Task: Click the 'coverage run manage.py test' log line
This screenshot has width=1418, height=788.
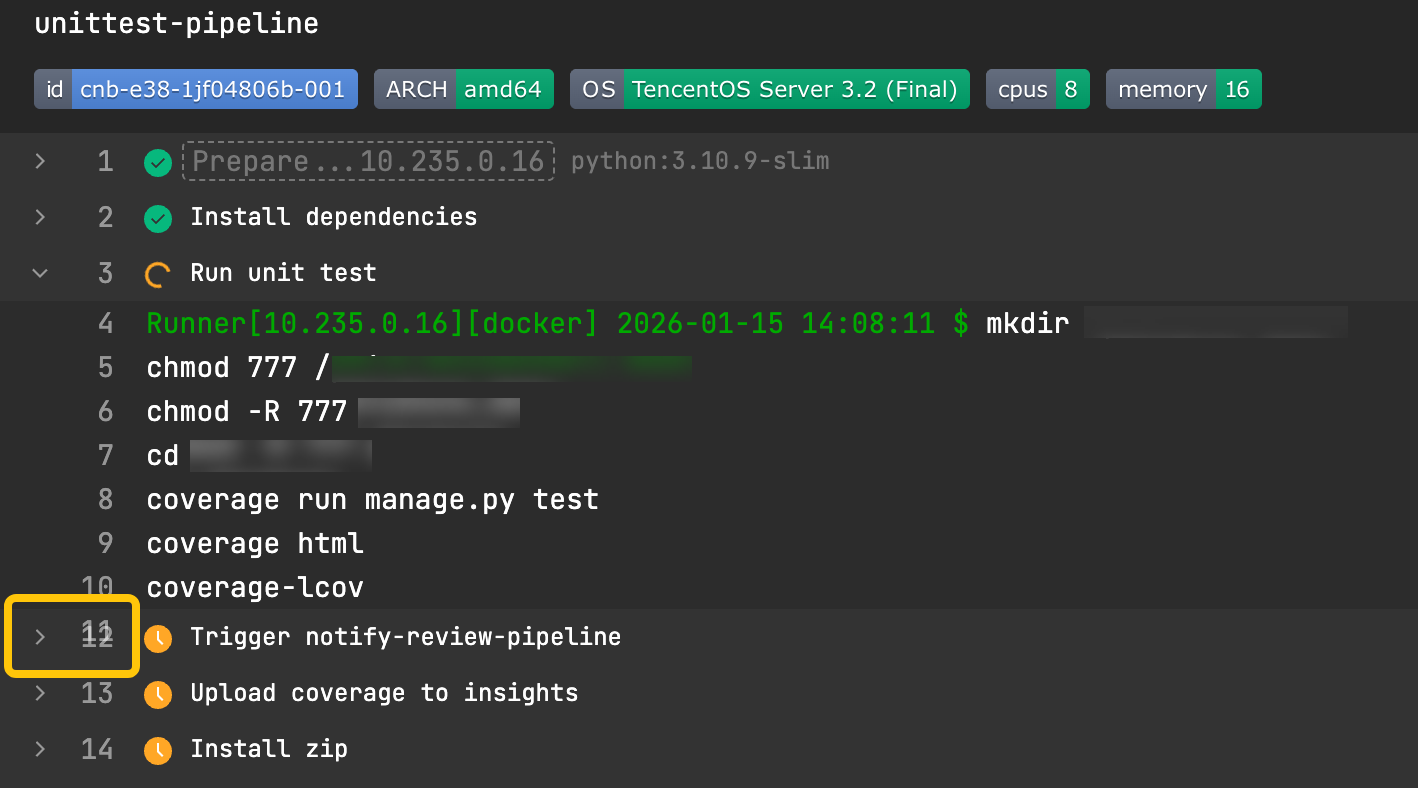Action: click(x=372, y=500)
